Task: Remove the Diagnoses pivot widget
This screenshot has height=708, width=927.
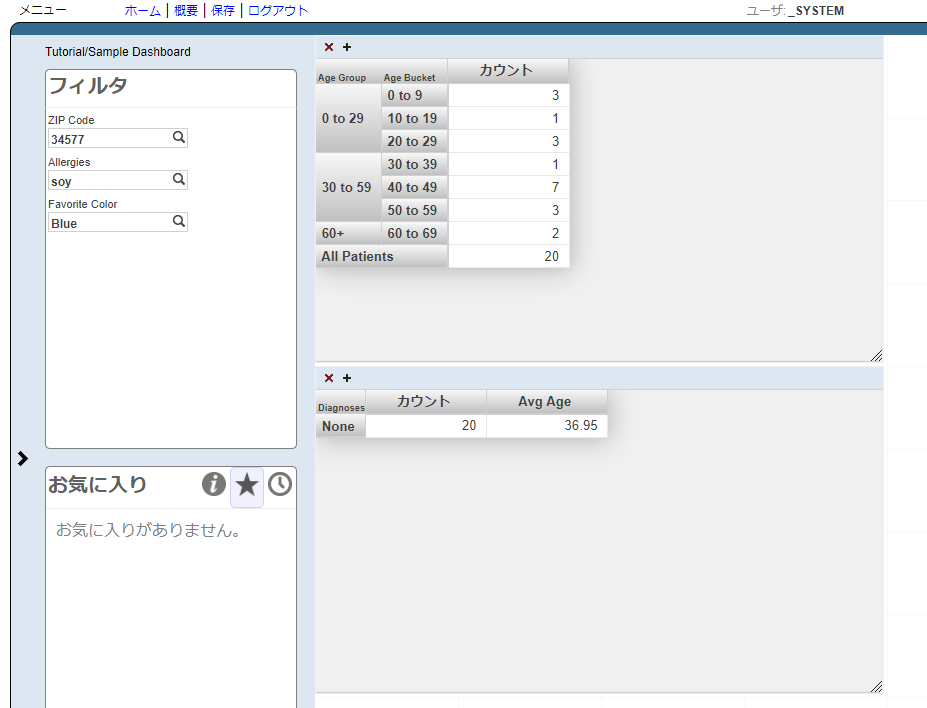Action: [x=329, y=378]
